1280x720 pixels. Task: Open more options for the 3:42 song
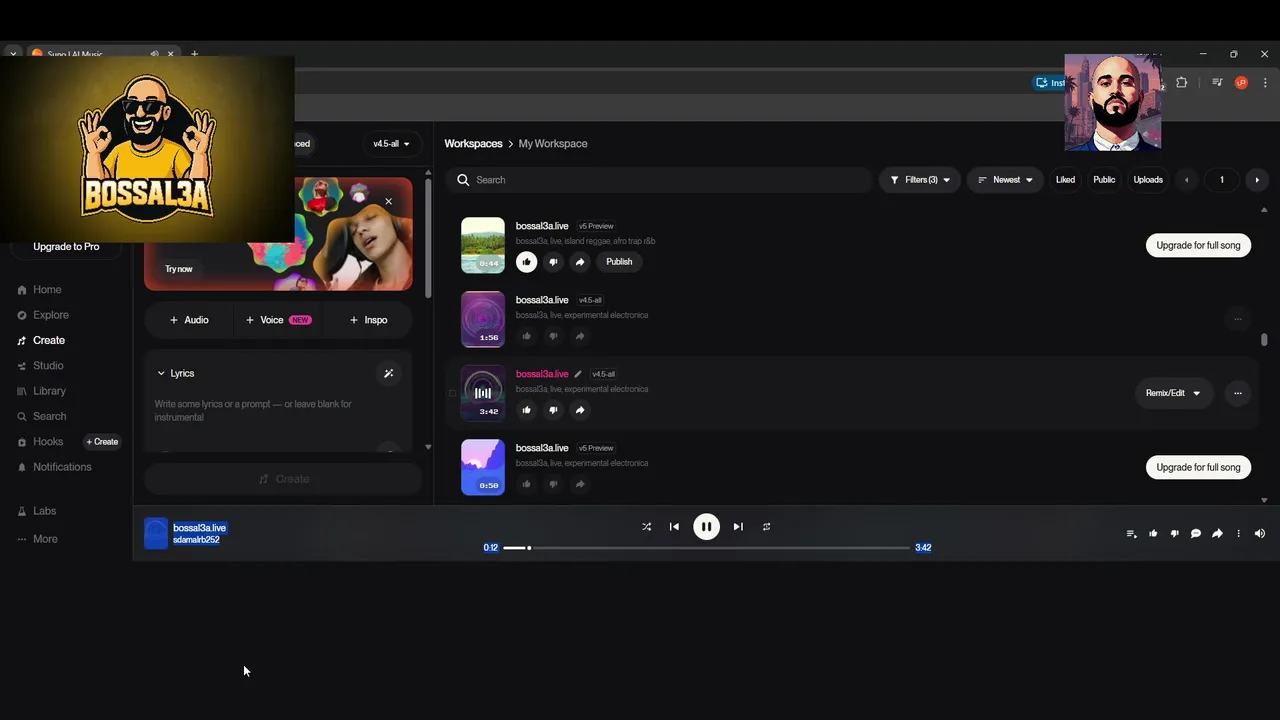(1237, 393)
